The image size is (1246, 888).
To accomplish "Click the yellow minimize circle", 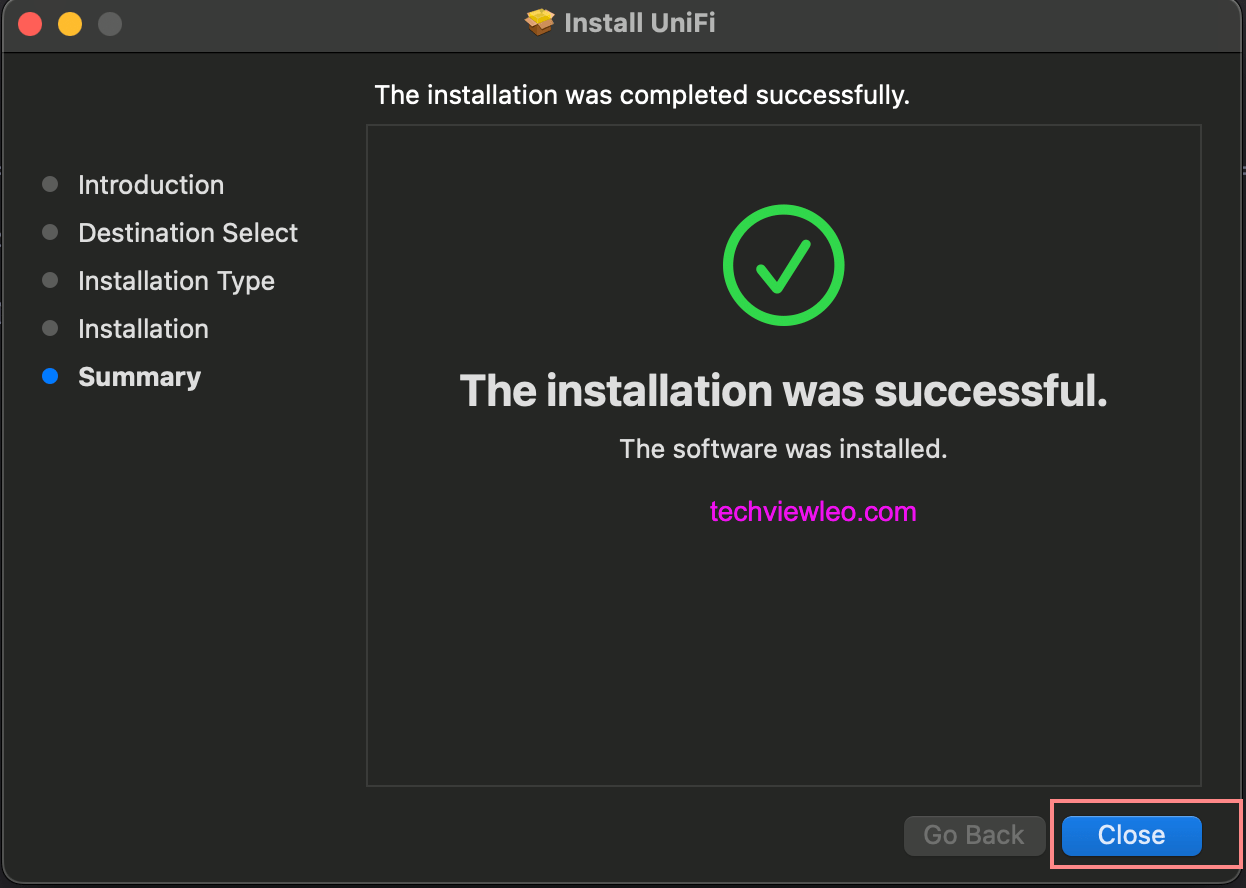I will (69, 23).
